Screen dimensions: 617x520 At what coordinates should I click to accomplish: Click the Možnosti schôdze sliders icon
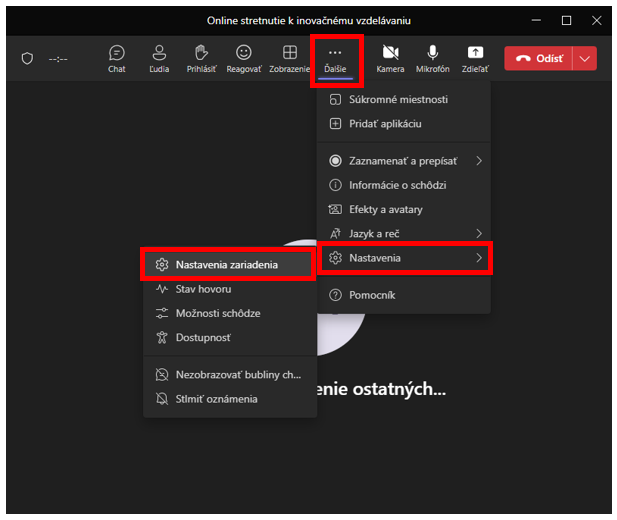[162, 313]
